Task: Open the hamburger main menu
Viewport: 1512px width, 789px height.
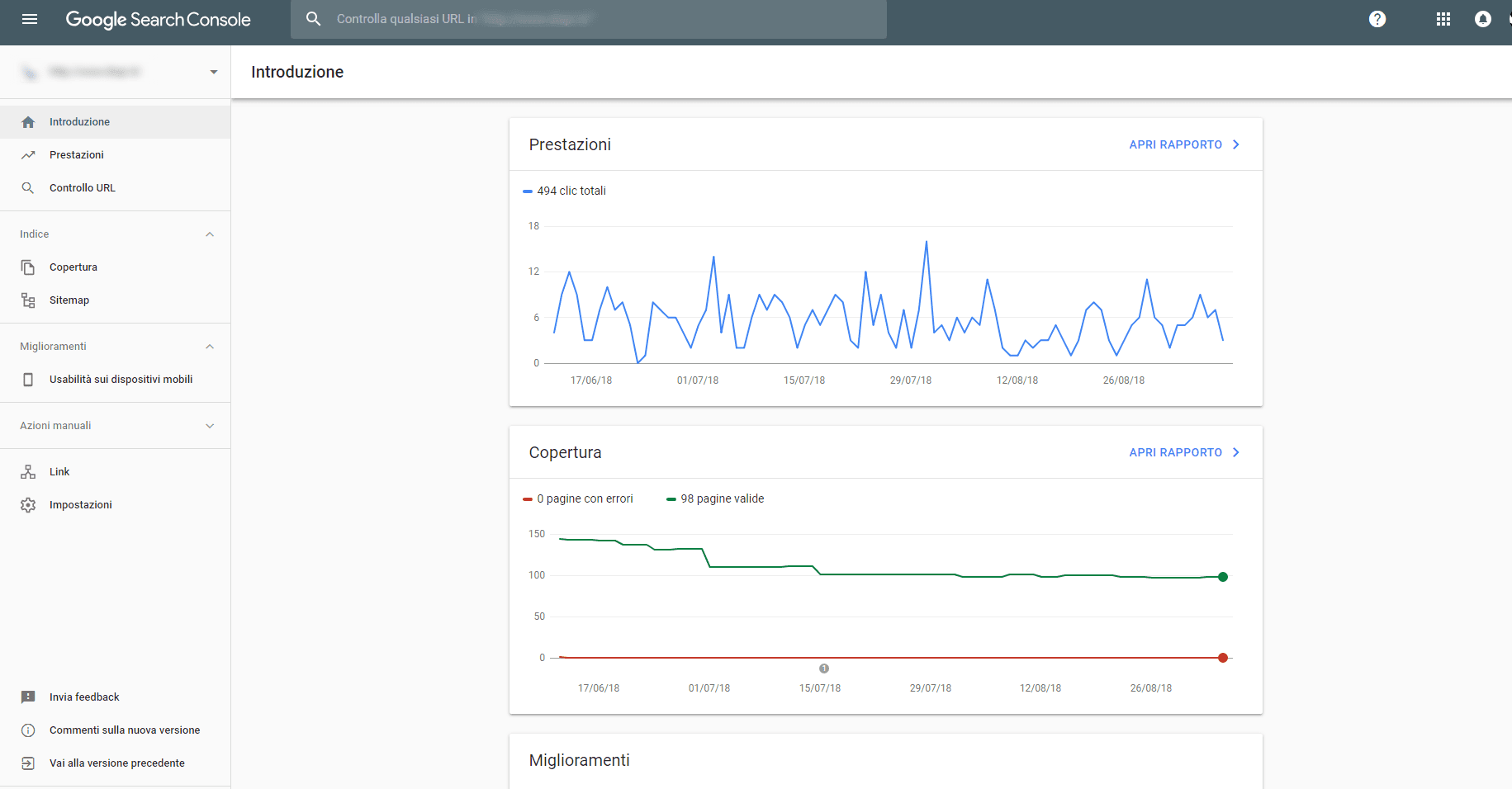Action: (30, 19)
